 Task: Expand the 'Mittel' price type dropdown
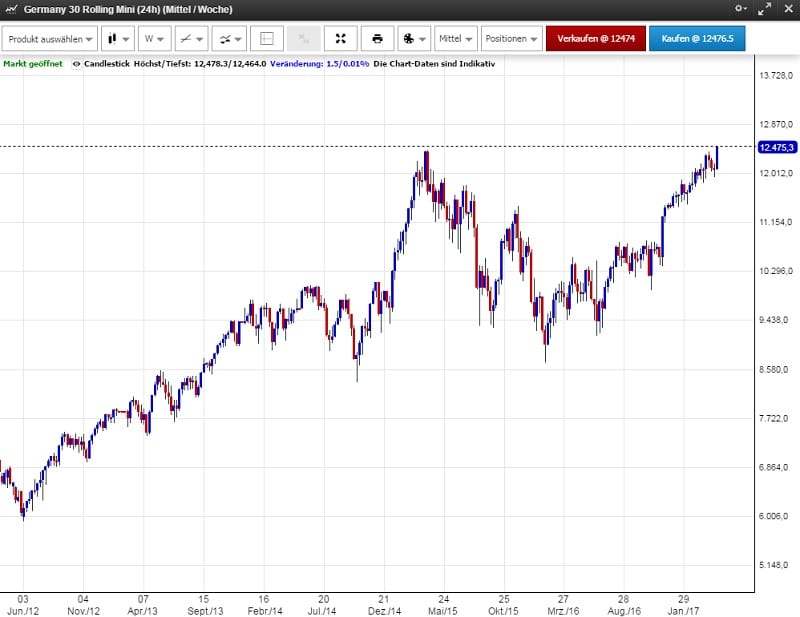point(455,39)
